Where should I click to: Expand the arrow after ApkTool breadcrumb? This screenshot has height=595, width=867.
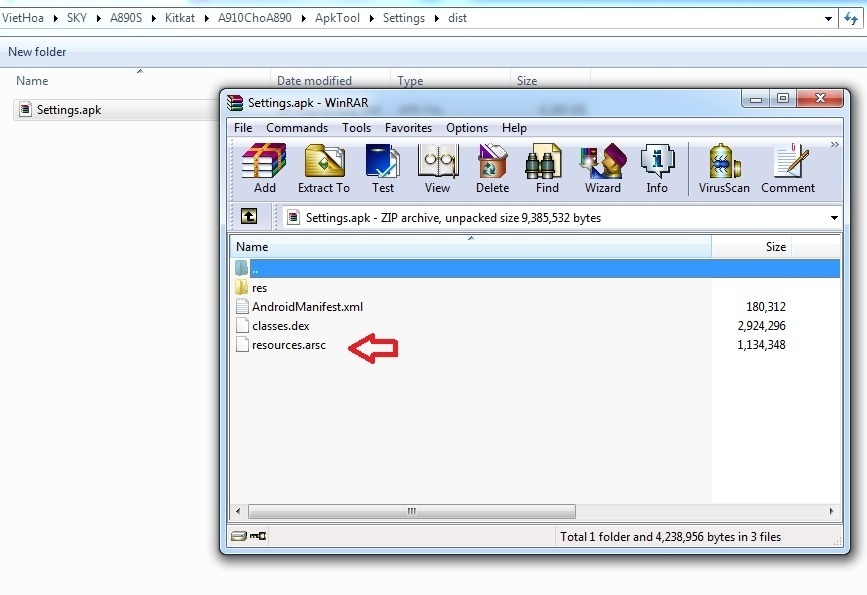[371, 18]
